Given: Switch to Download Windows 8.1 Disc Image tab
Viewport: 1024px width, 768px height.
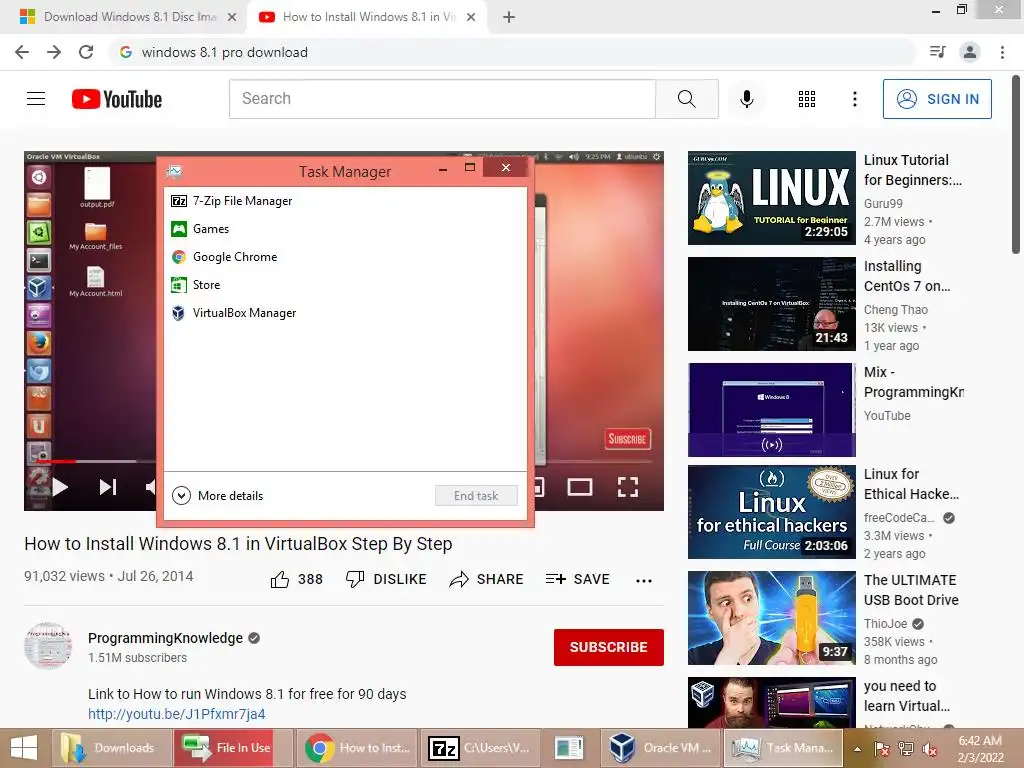Looking at the screenshot, I should coord(128,17).
